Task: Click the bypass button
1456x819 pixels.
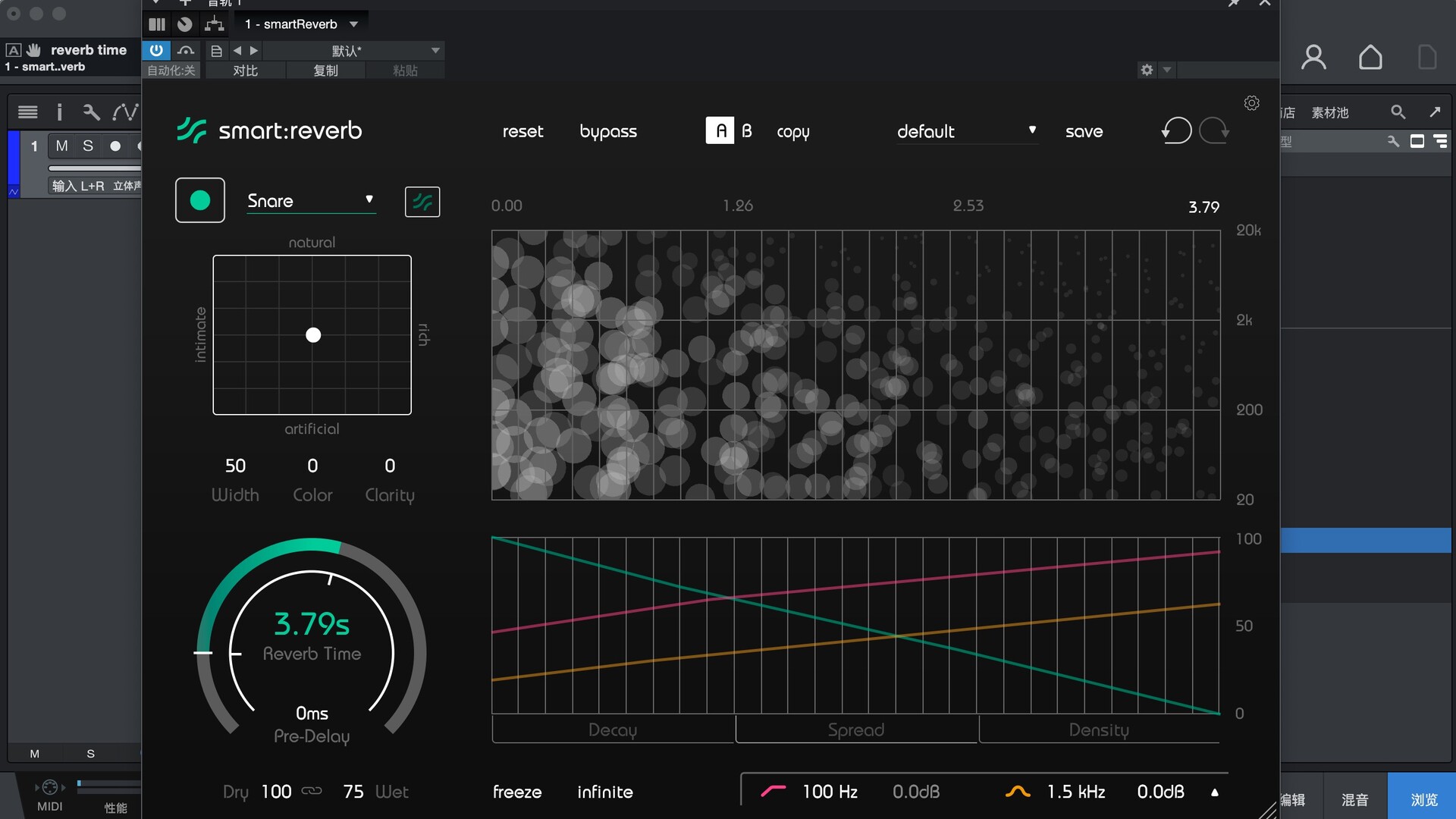Action: tap(608, 131)
